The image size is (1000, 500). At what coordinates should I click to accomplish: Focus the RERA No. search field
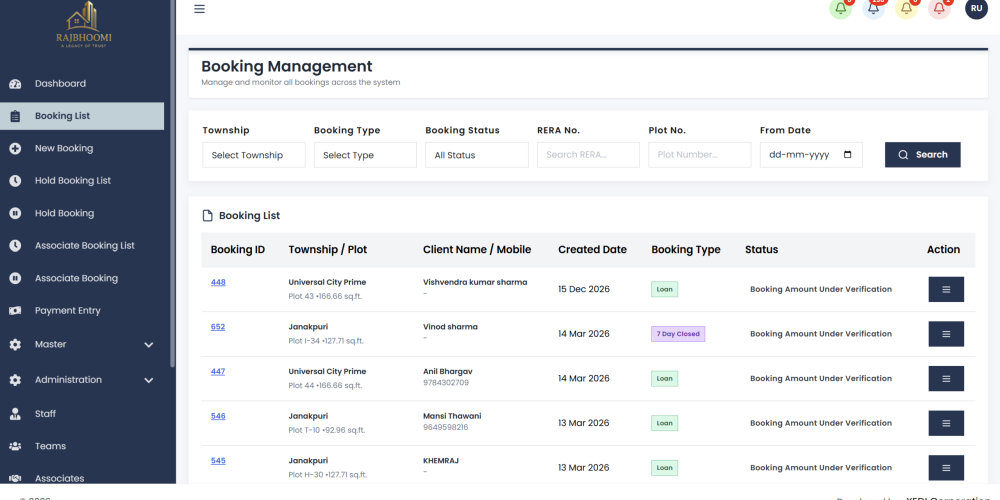(x=588, y=155)
